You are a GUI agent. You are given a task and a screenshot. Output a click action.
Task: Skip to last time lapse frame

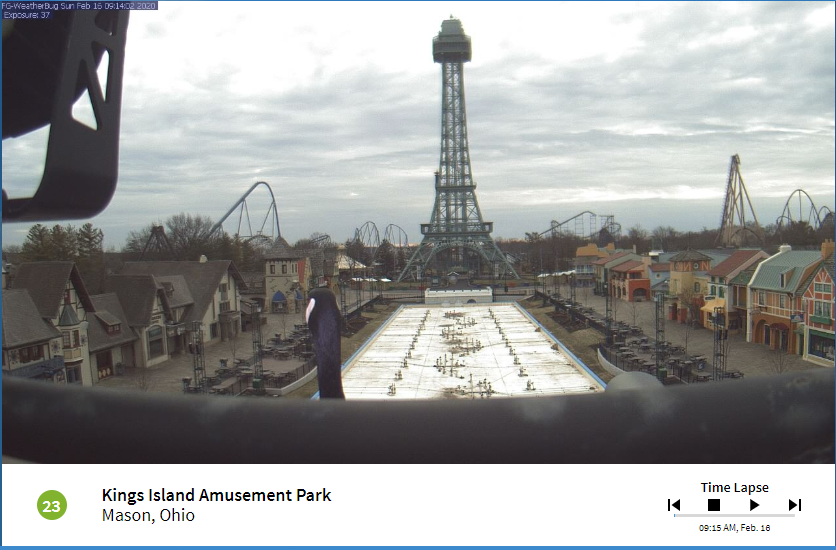(x=794, y=505)
